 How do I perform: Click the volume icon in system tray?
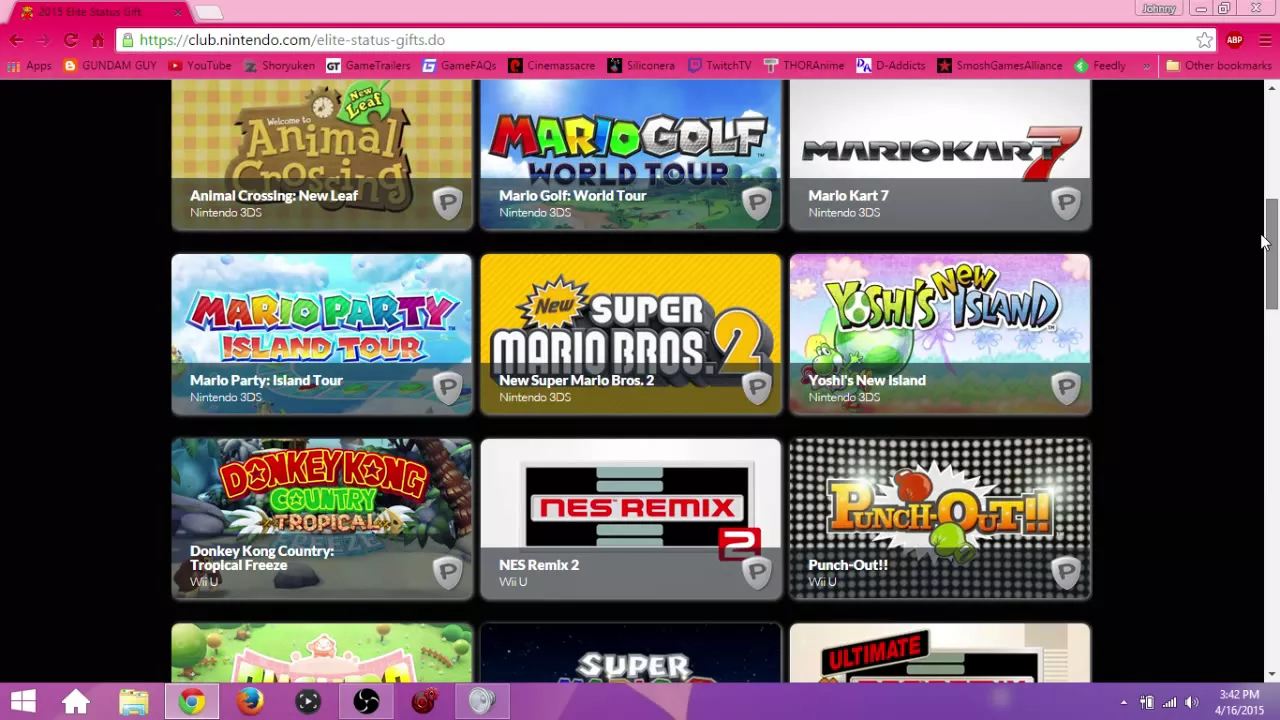tap(1191, 702)
